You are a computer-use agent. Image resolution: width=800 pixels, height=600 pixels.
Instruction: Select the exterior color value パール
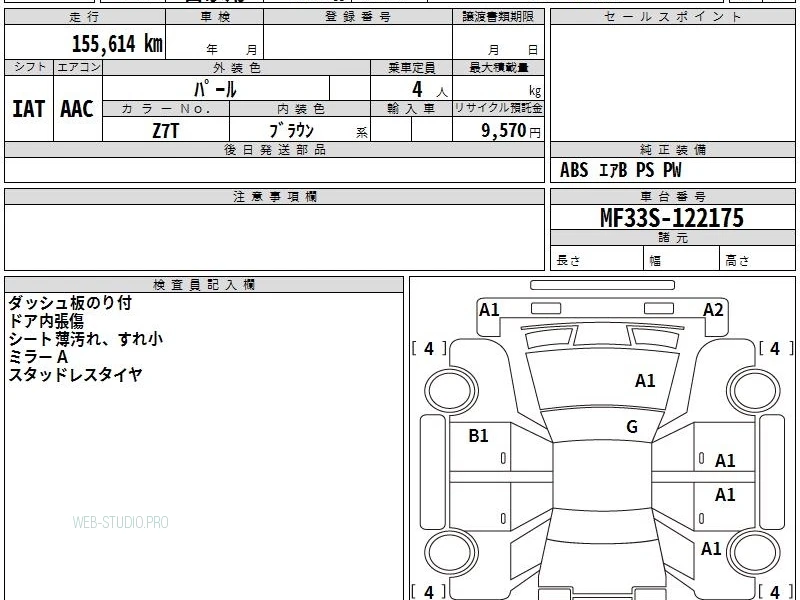(215, 89)
